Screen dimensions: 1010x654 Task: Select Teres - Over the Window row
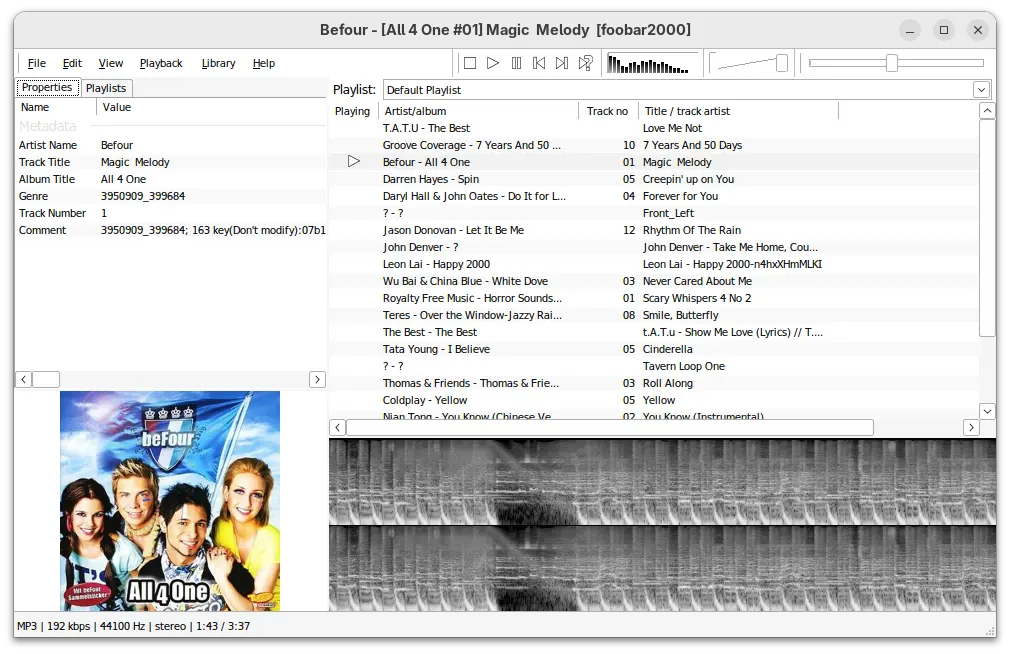tap(654, 315)
